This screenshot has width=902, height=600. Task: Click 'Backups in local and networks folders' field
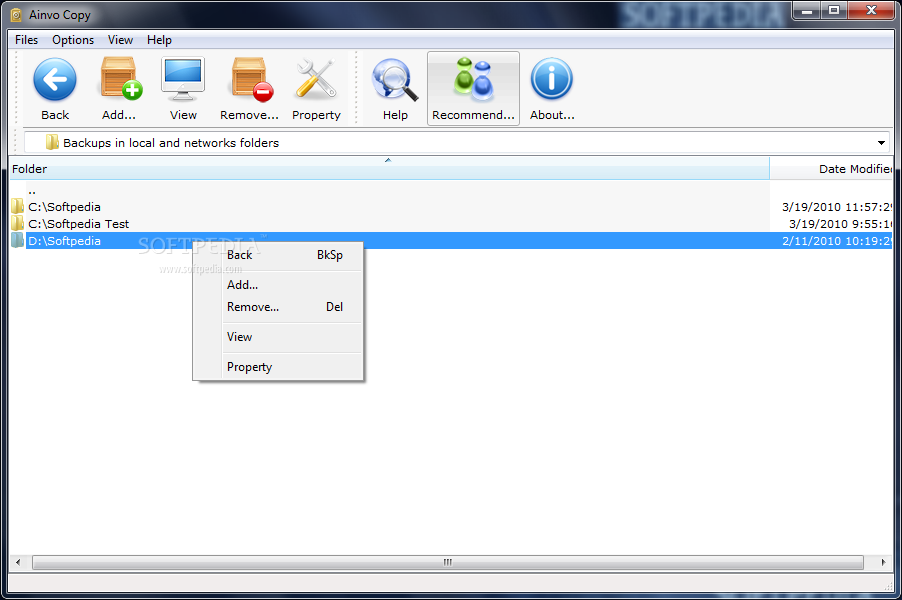tap(456, 143)
